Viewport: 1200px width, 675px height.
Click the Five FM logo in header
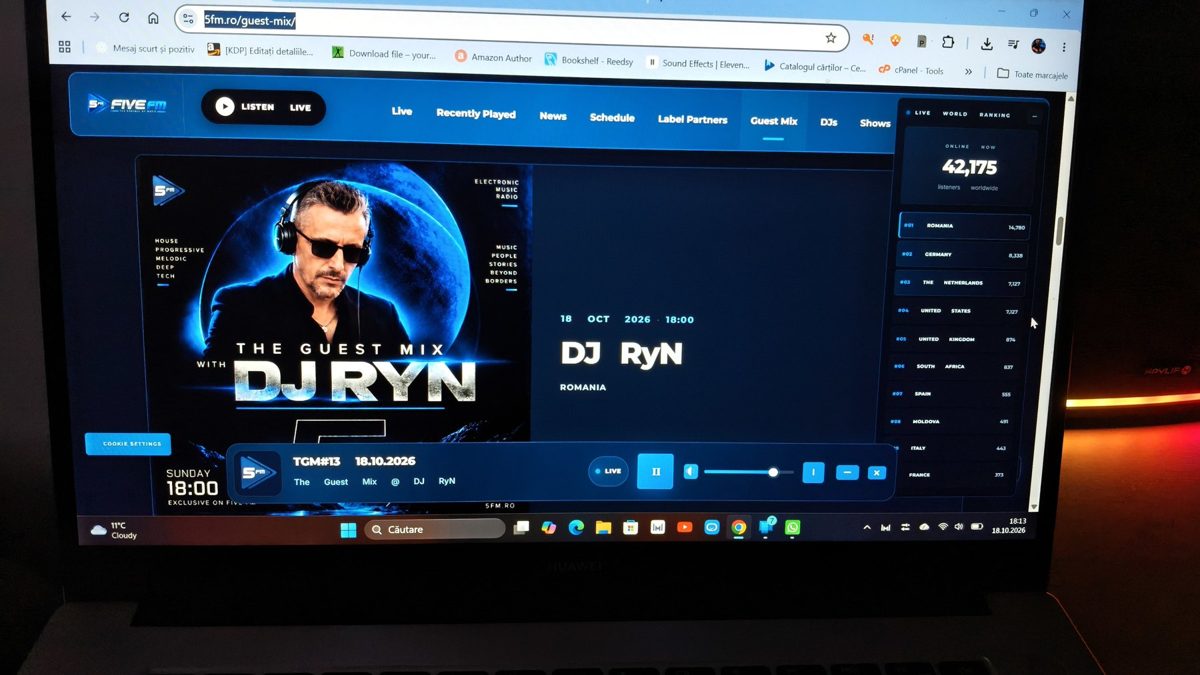point(126,103)
